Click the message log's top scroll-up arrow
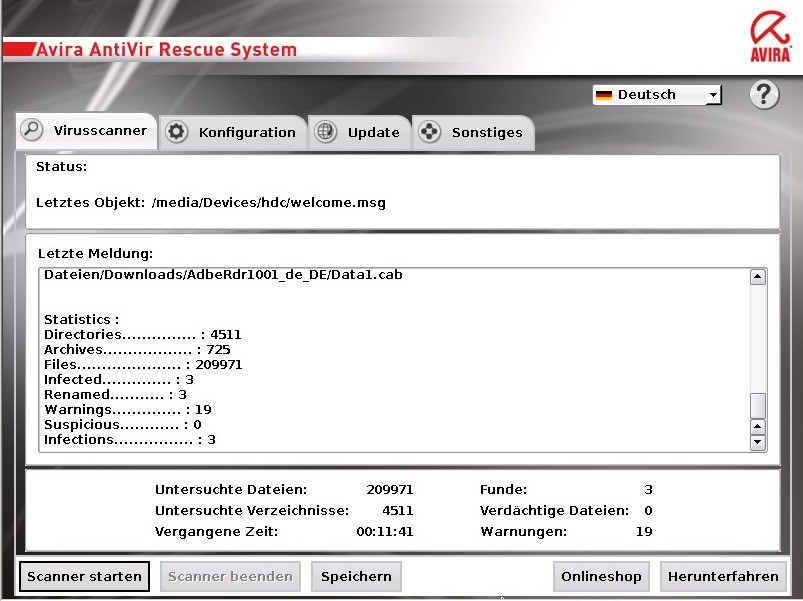Image resolution: width=803 pixels, height=601 pixels. click(758, 277)
